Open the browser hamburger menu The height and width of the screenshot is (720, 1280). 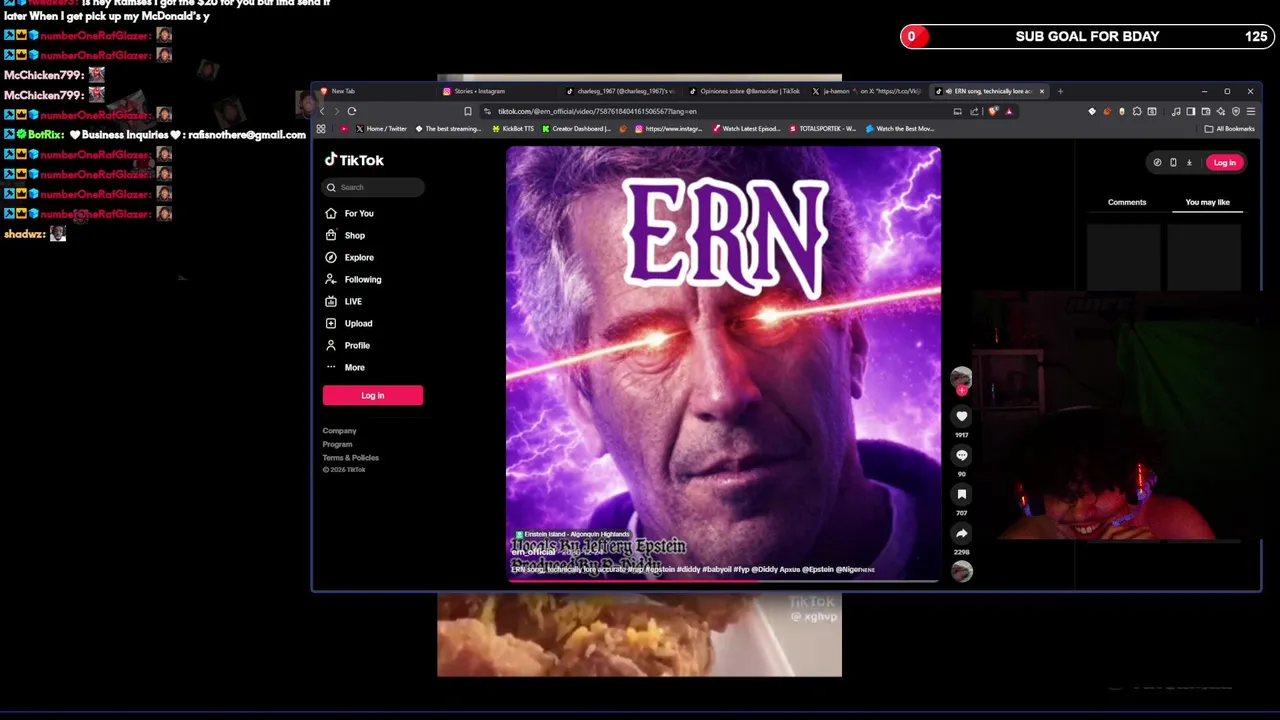(1251, 111)
